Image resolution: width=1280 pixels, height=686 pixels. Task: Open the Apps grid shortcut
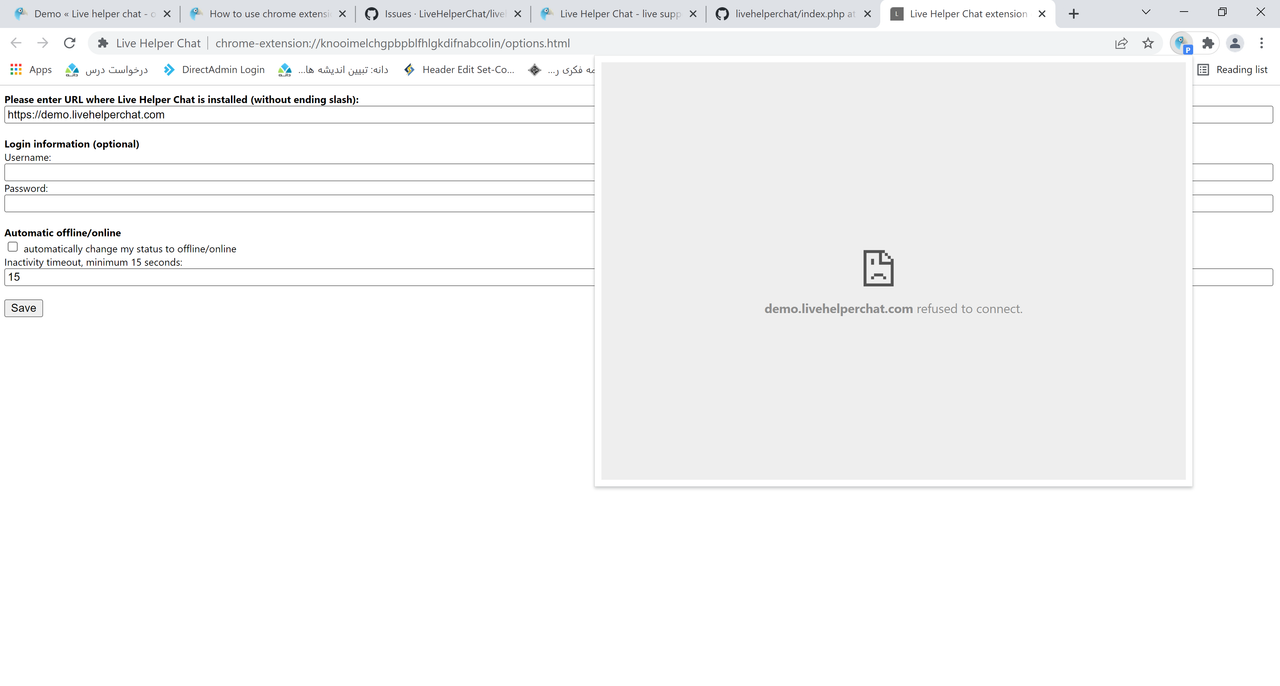coord(30,70)
